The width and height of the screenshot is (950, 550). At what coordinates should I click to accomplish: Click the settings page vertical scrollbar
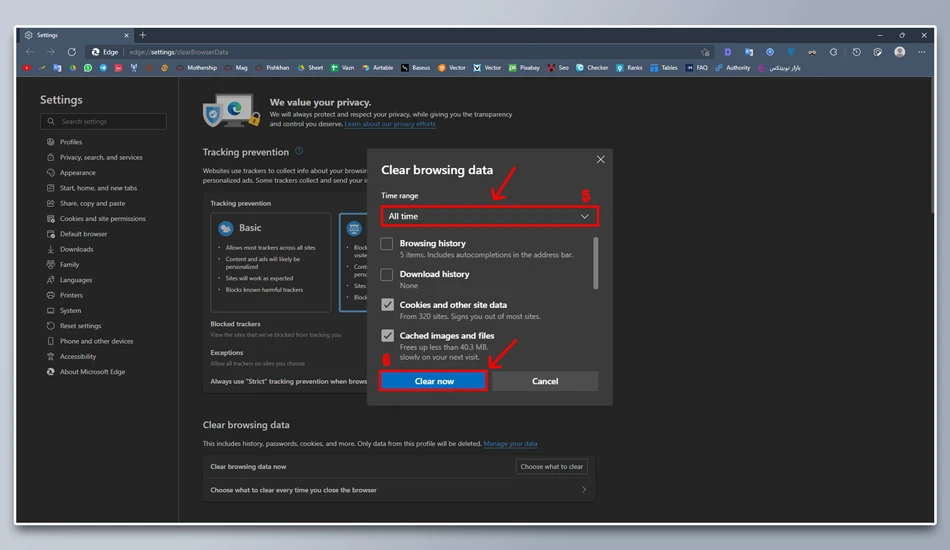tap(932, 145)
